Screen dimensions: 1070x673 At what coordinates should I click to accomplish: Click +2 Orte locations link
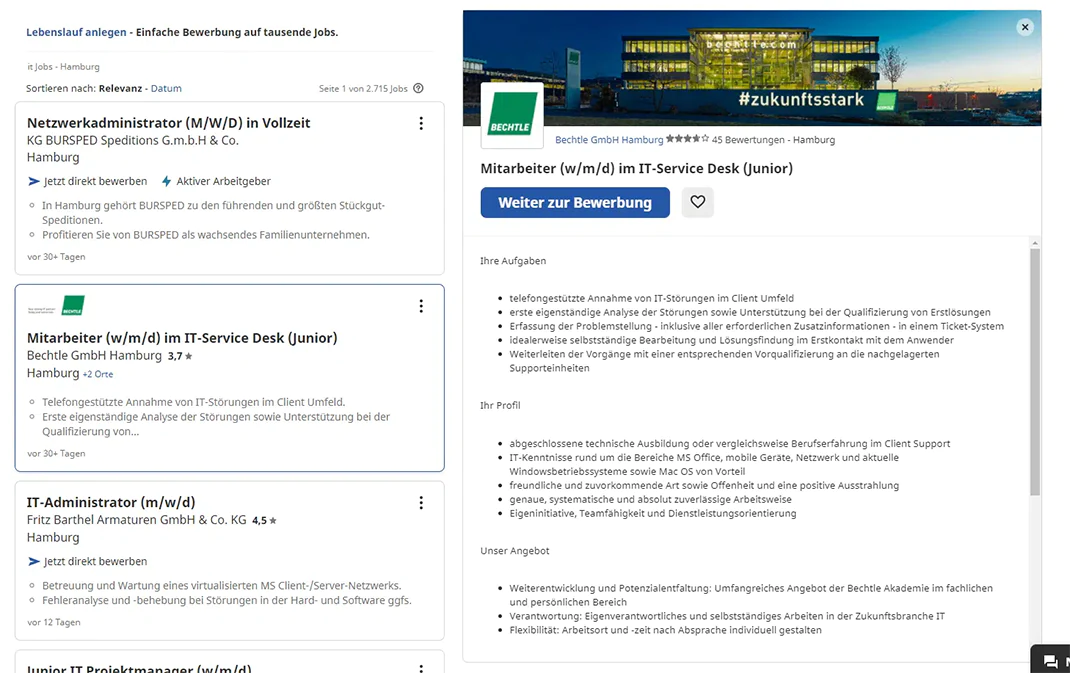(98, 374)
